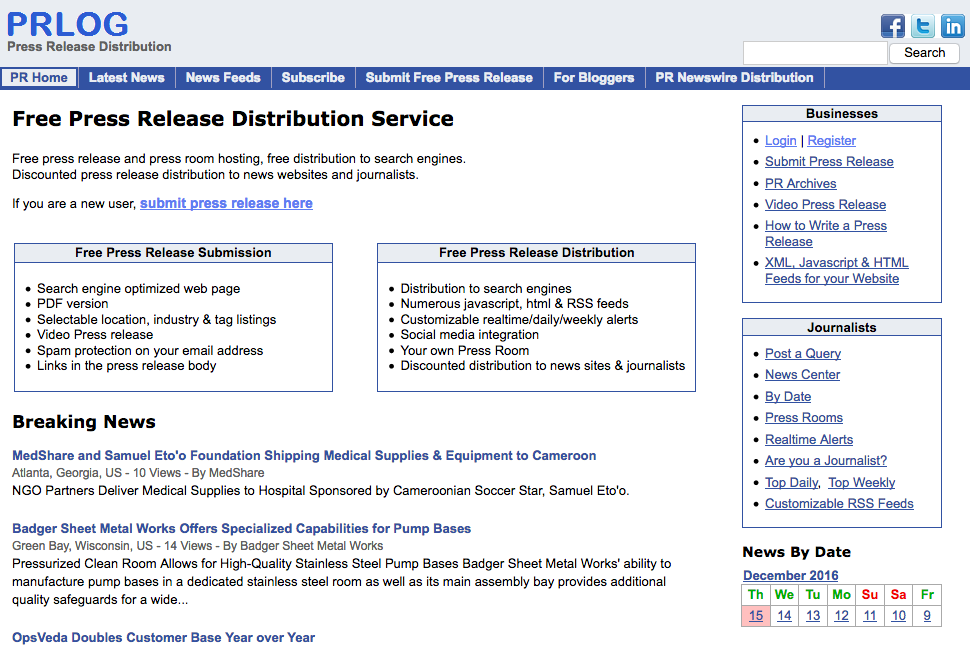970x647 pixels.
Task: Focus the search text field
Action: [x=814, y=53]
